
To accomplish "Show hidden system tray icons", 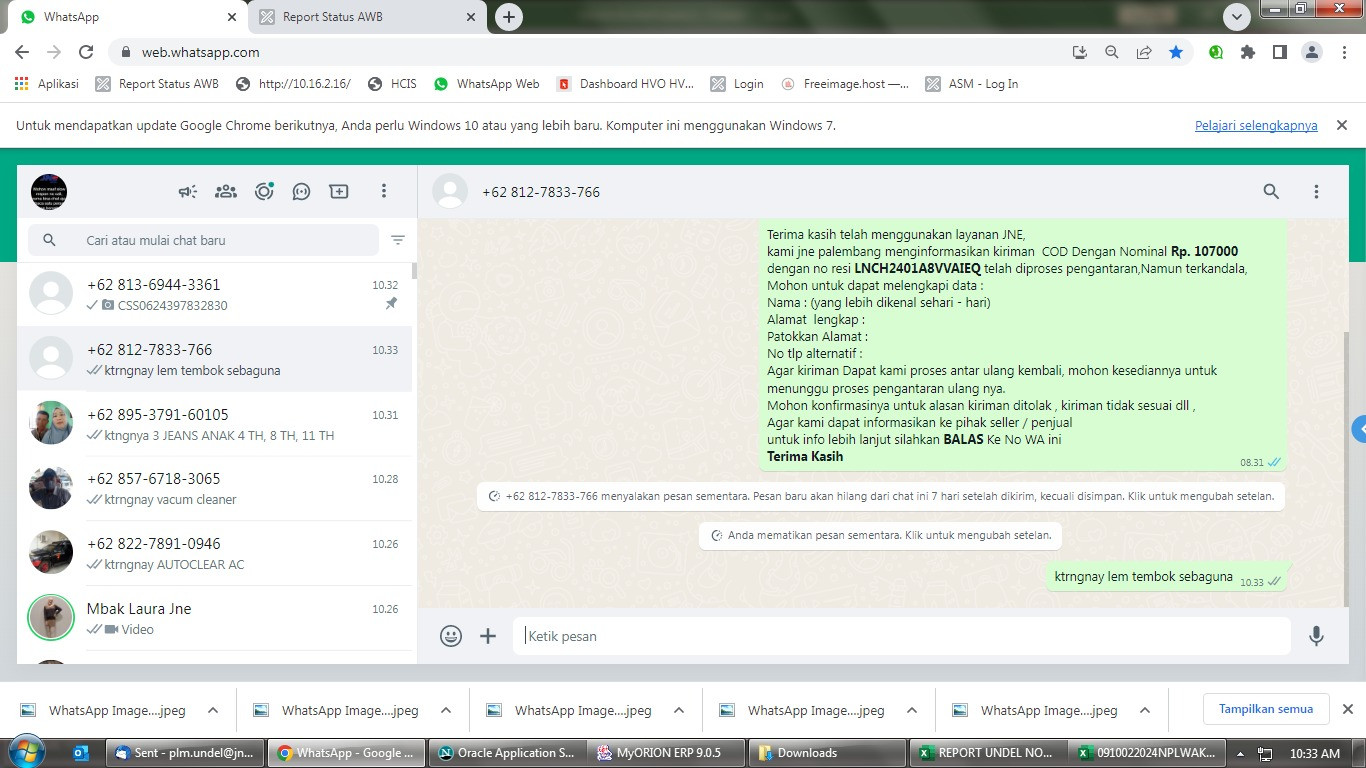I will point(1241,754).
